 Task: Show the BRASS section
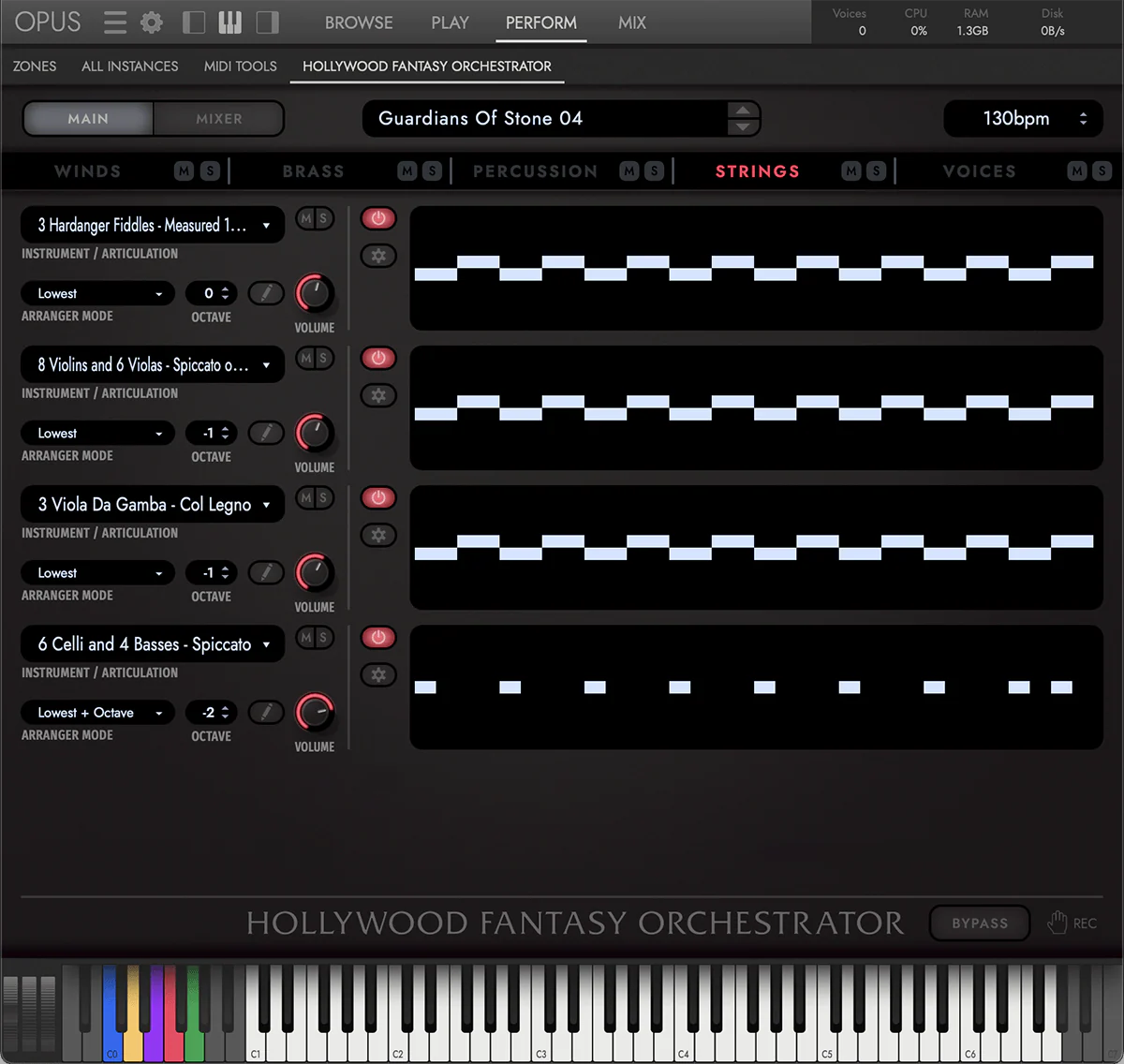coord(314,171)
